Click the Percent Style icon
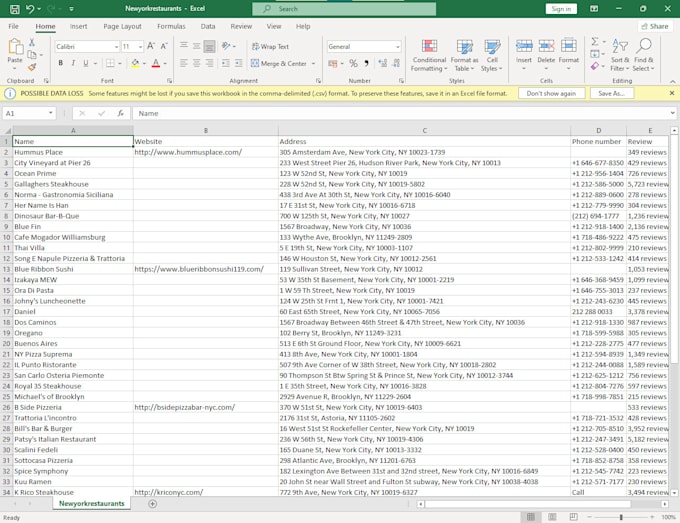The width and height of the screenshot is (680, 523). coord(353,63)
